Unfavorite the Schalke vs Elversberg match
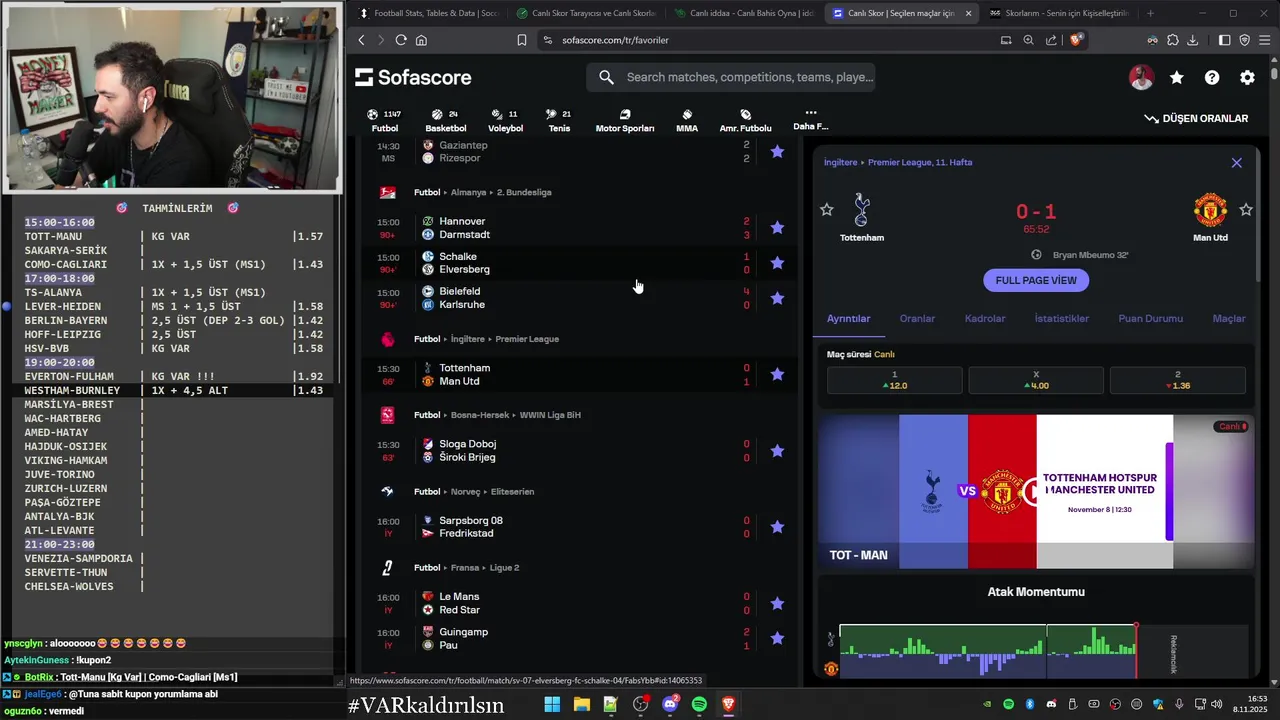Screen dimensions: 1280x720 click(x=777, y=263)
